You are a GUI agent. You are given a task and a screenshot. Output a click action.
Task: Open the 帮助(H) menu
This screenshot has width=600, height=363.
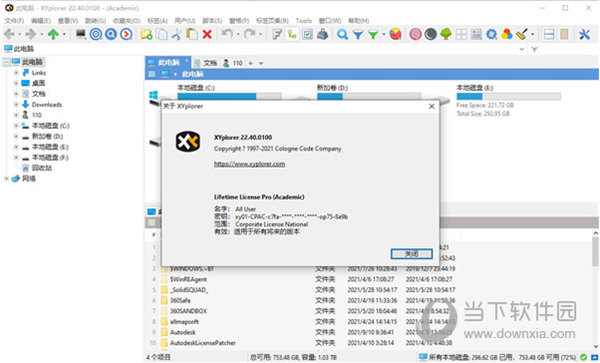click(359, 21)
